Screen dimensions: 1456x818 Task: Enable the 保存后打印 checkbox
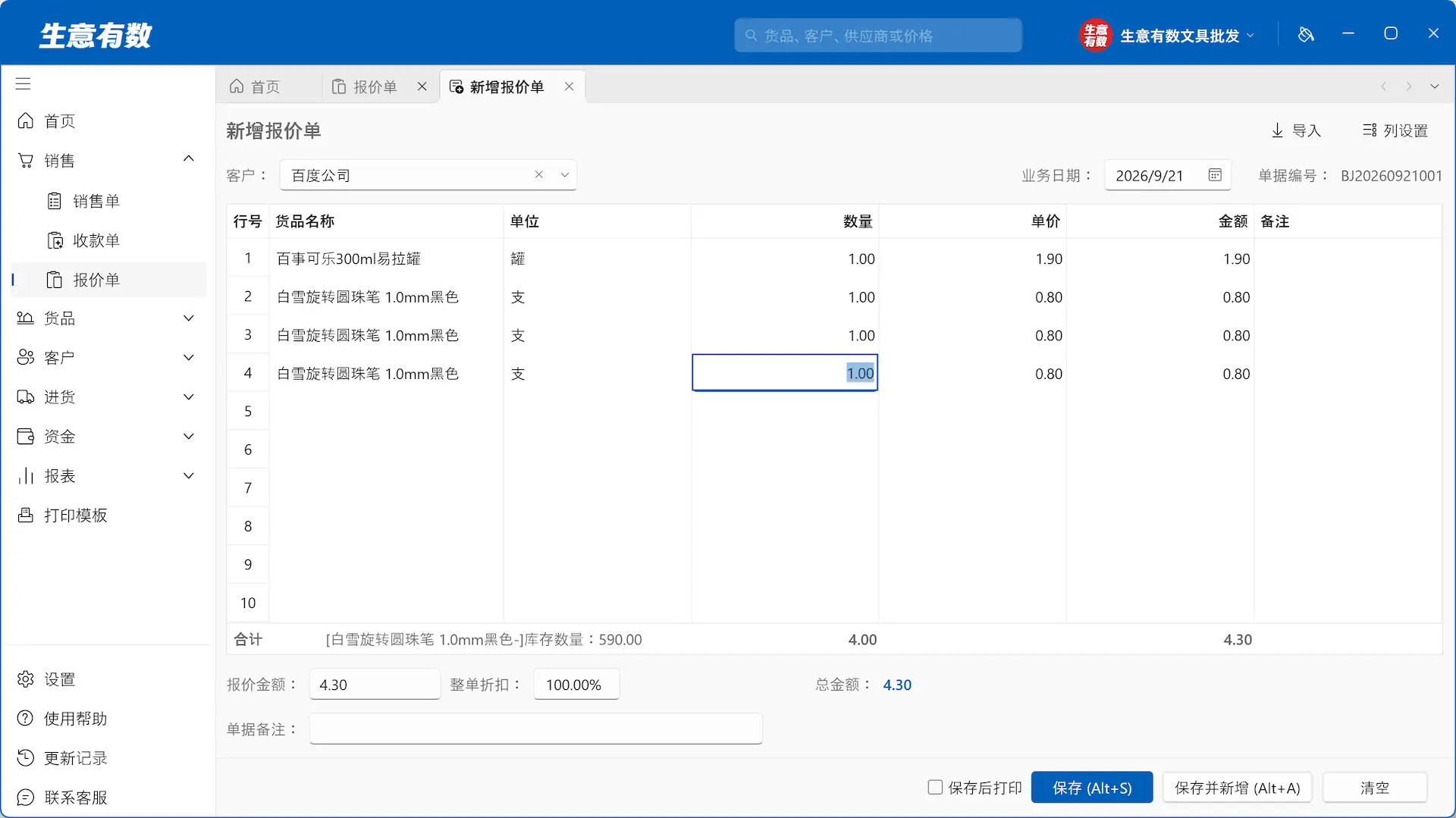[x=935, y=788]
